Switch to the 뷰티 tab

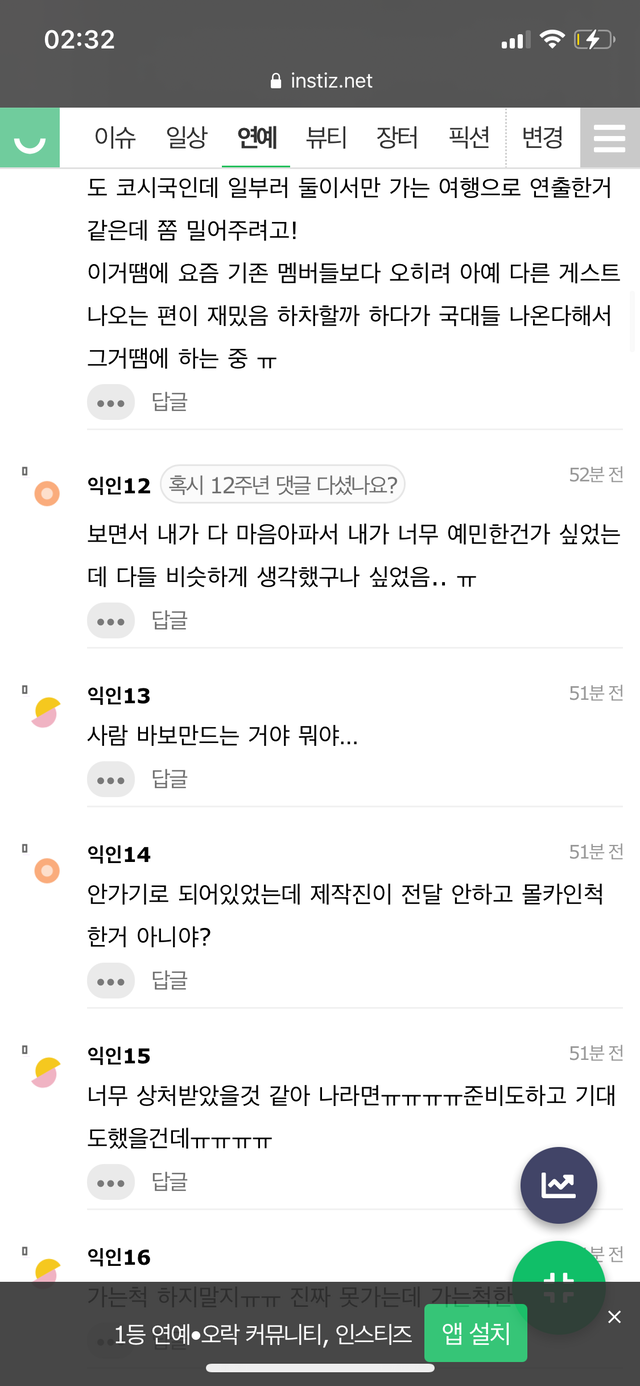326,138
